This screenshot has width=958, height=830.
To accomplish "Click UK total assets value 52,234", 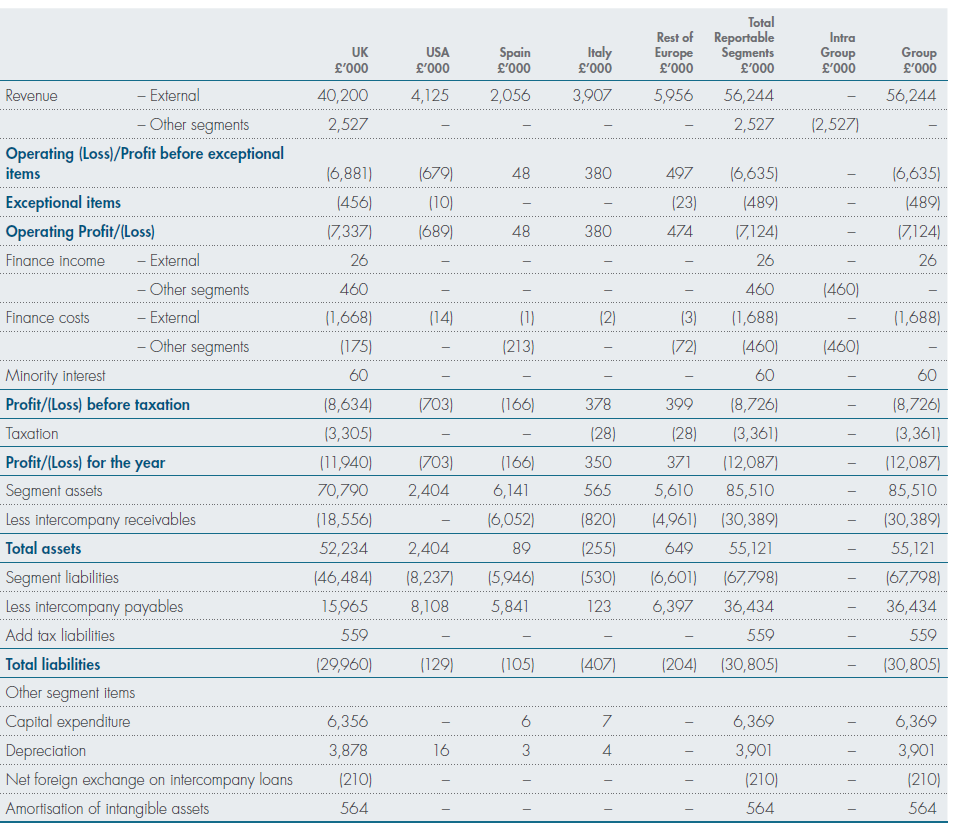I will [343, 549].
